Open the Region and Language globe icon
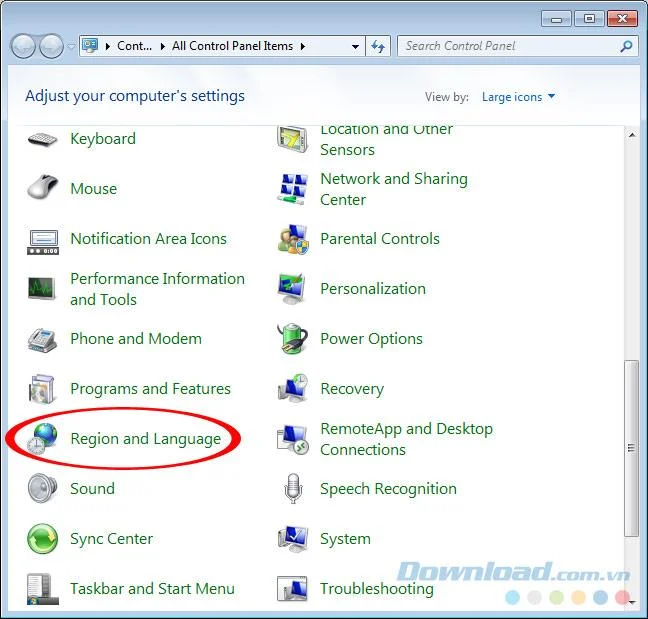648x619 pixels. (42, 438)
